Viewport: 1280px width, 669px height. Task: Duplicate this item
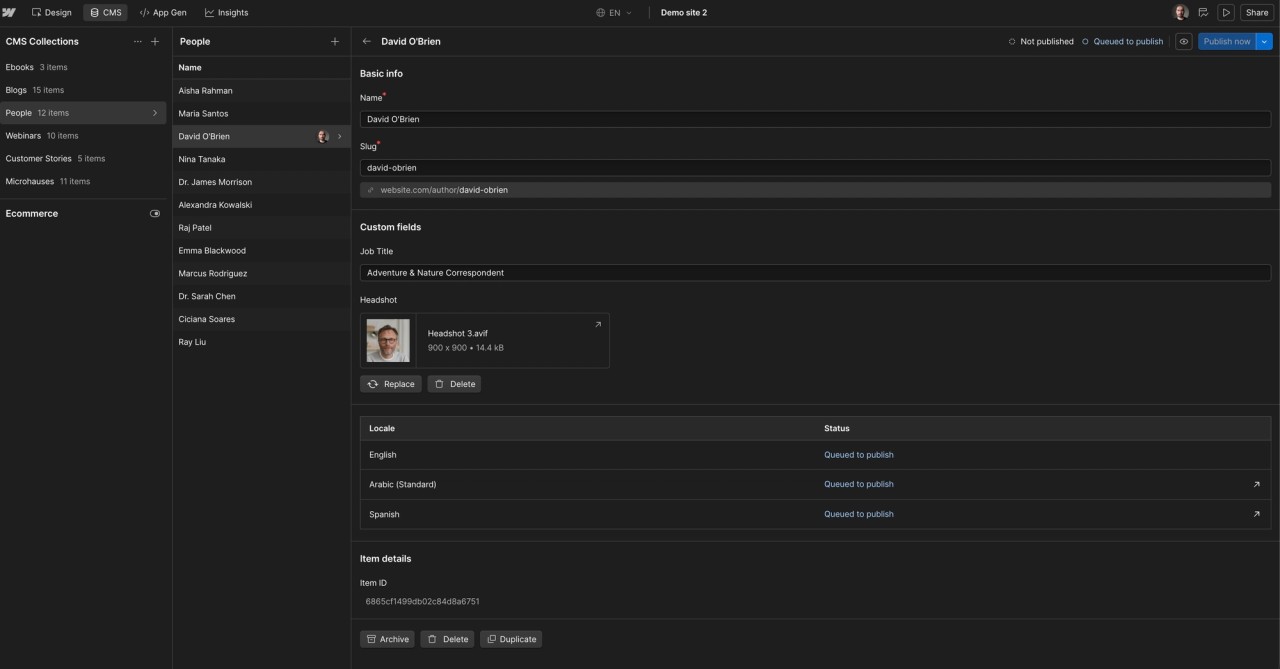point(511,639)
